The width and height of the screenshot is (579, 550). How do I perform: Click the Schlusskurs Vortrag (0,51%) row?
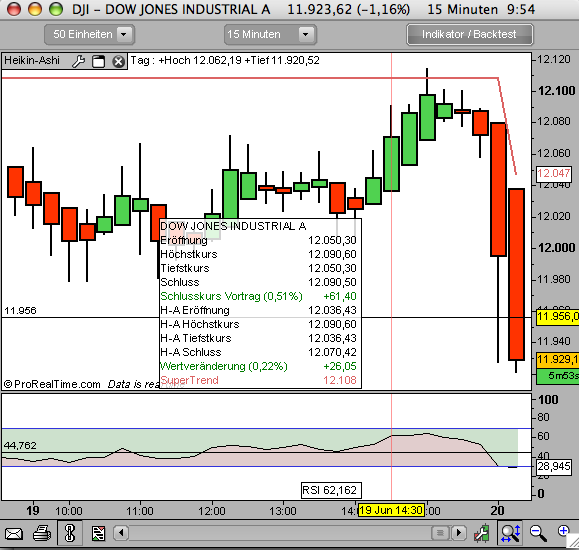(x=258, y=296)
